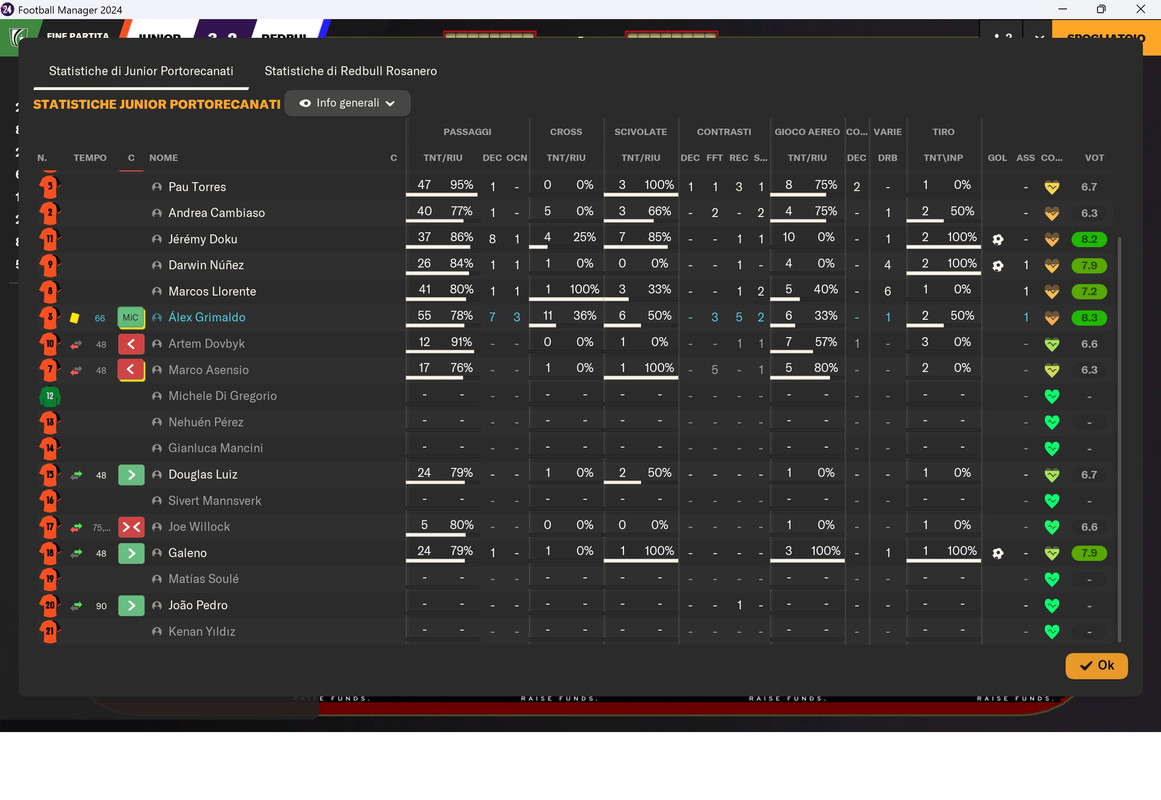
Task: Click João Pedro substituted-on green arrow
Action: point(131,605)
